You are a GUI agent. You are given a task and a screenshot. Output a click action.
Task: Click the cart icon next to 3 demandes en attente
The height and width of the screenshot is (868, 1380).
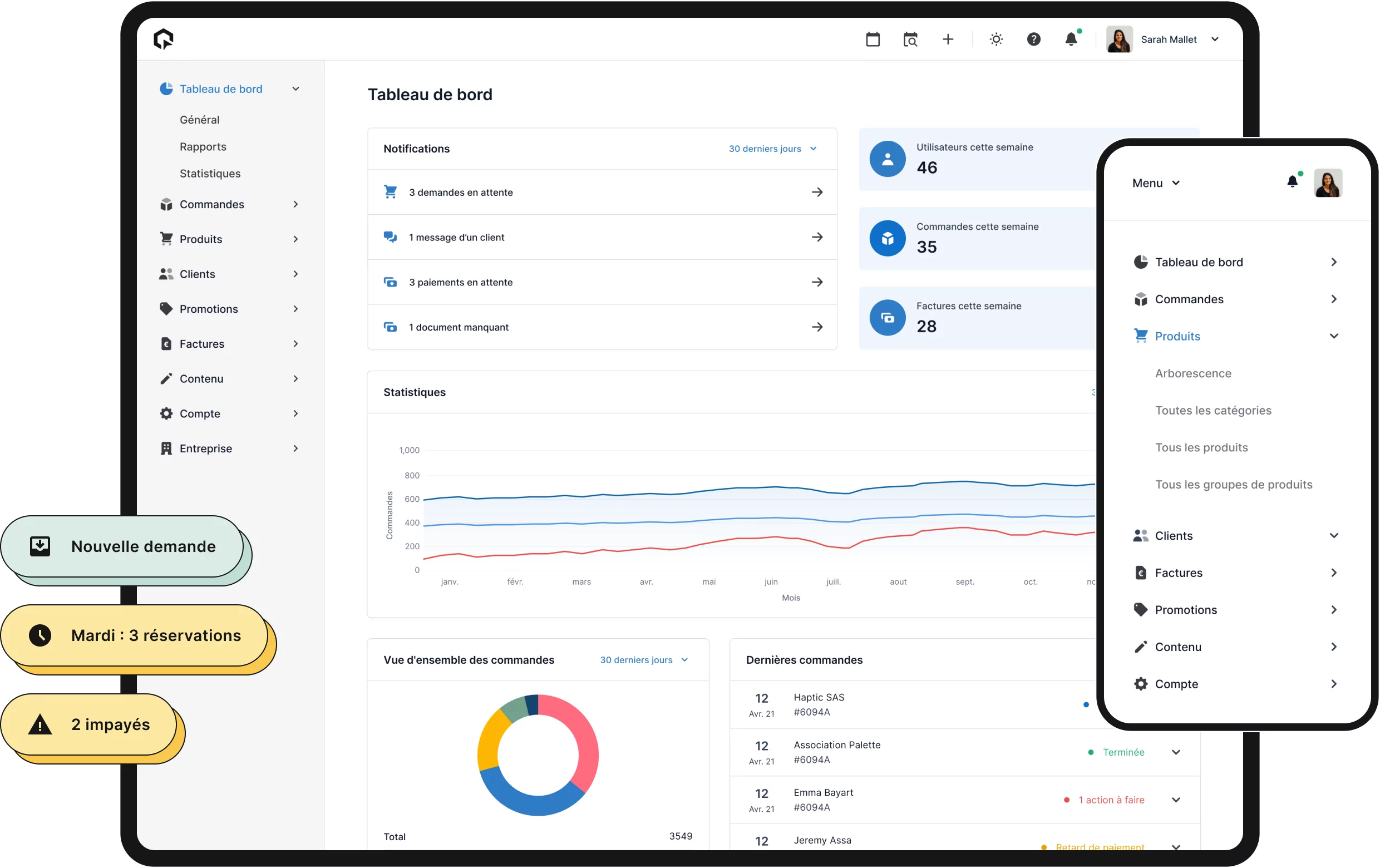click(x=390, y=191)
